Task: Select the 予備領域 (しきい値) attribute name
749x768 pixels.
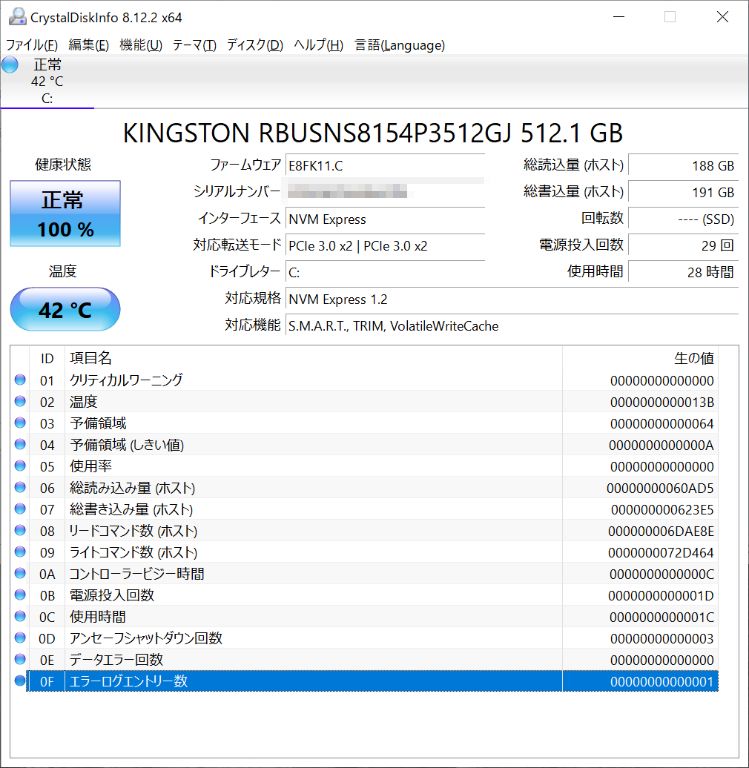Action: pyautogui.click(x=127, y=445)
